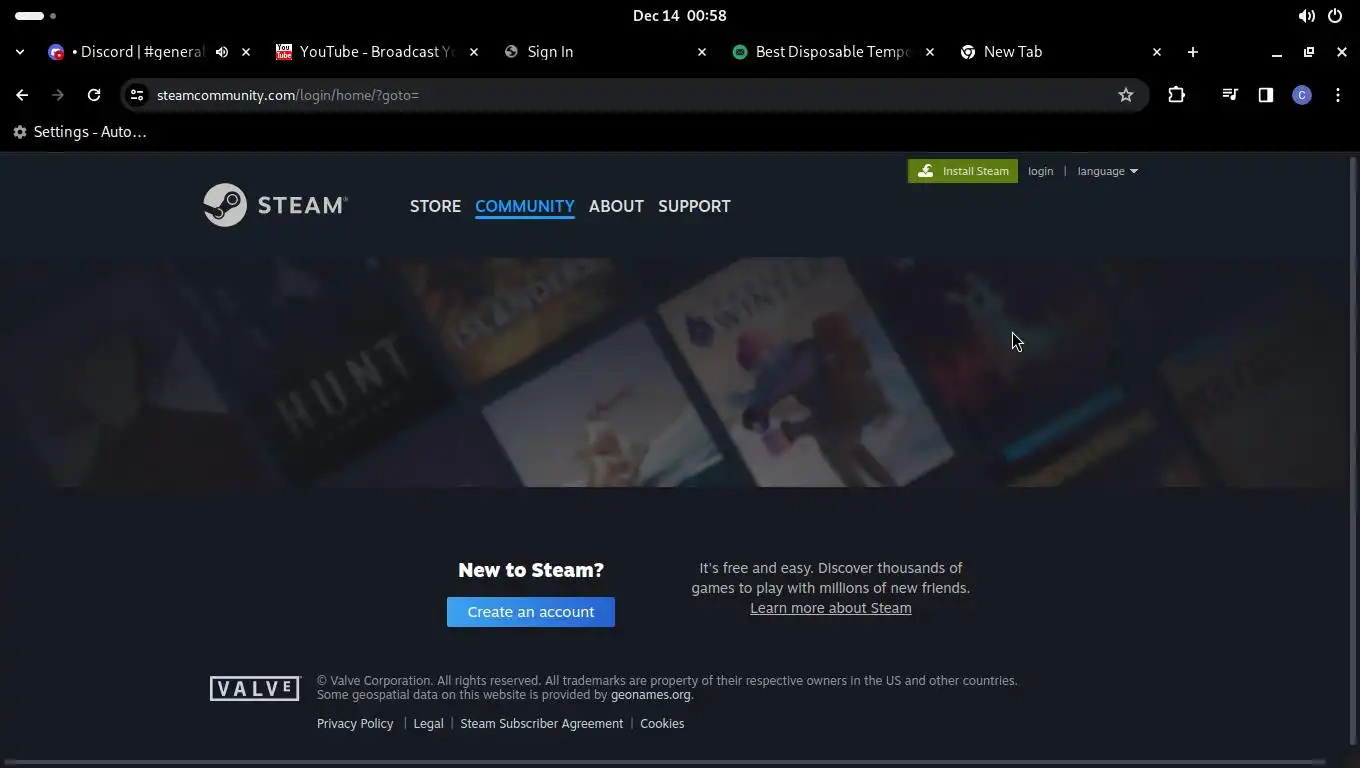1360x768 pixels.
Task: Reload the Steam login page
Action: point(94,95)
